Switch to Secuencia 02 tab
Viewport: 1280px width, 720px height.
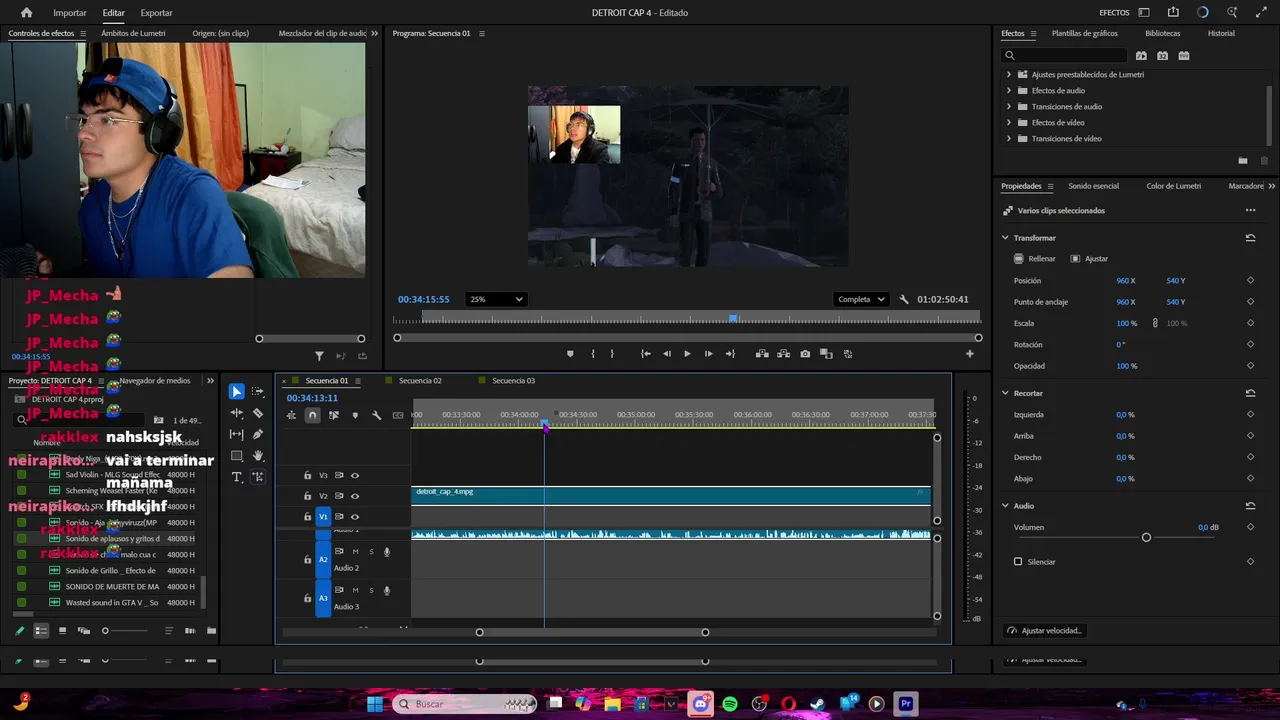pos(420,381)
